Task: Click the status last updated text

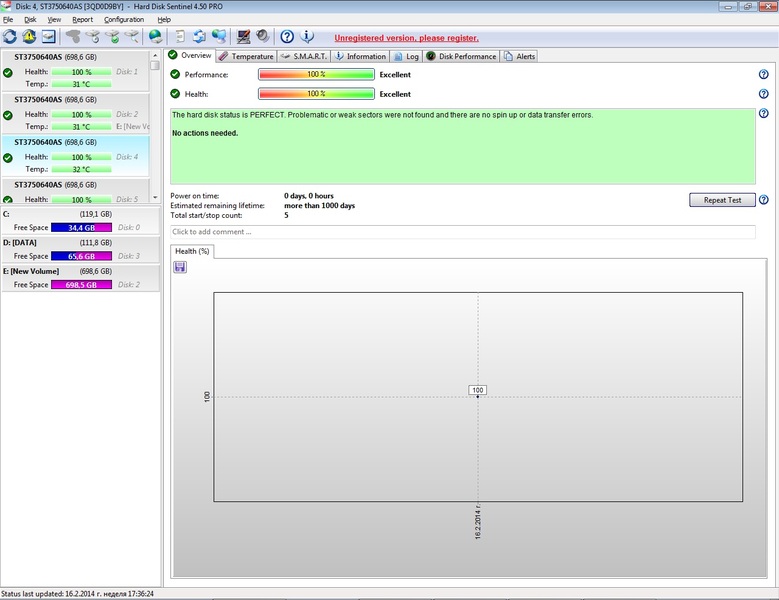Action: (78, 594)
